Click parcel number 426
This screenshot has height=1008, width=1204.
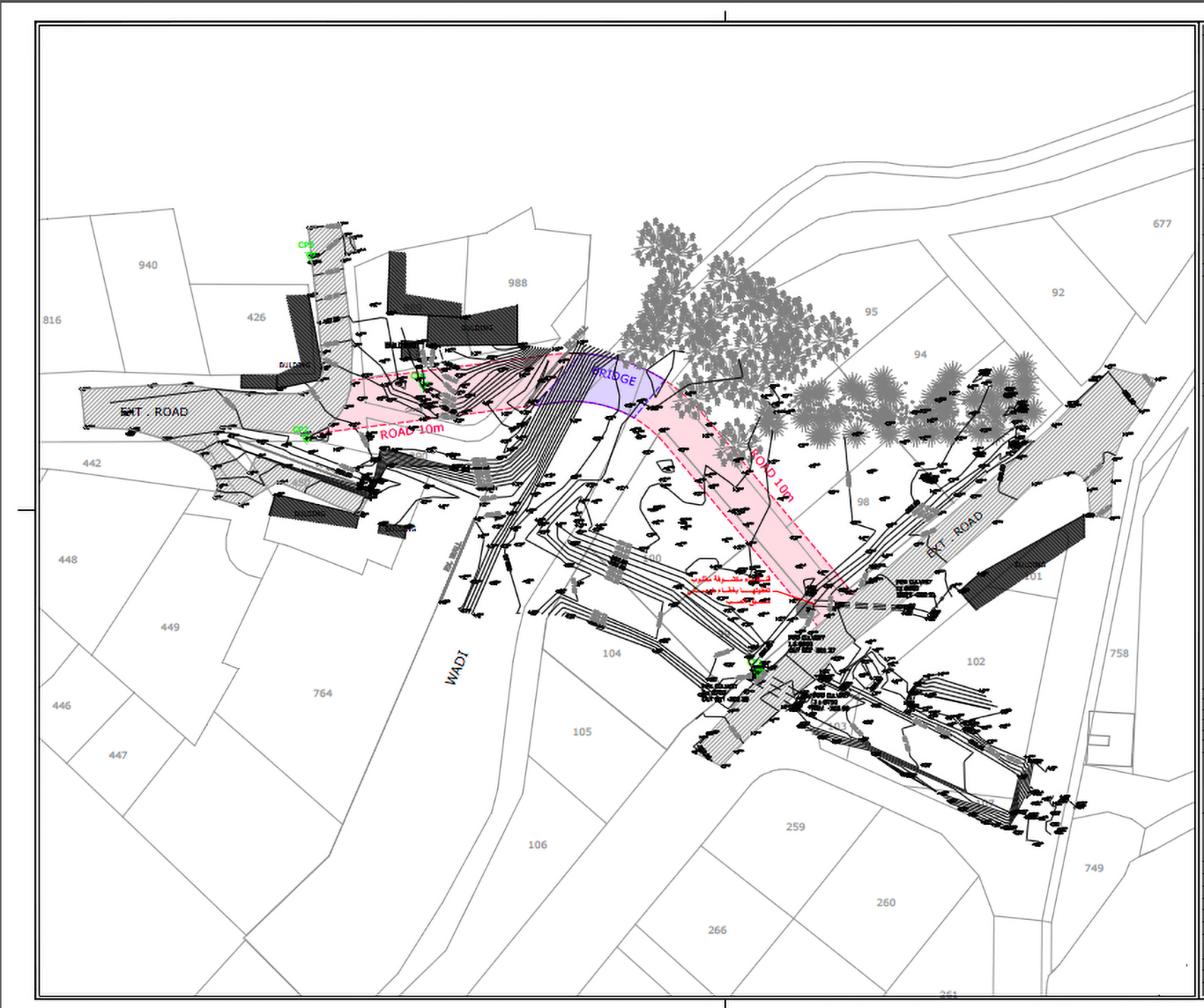pyautogui.click(x=256, y=317)
